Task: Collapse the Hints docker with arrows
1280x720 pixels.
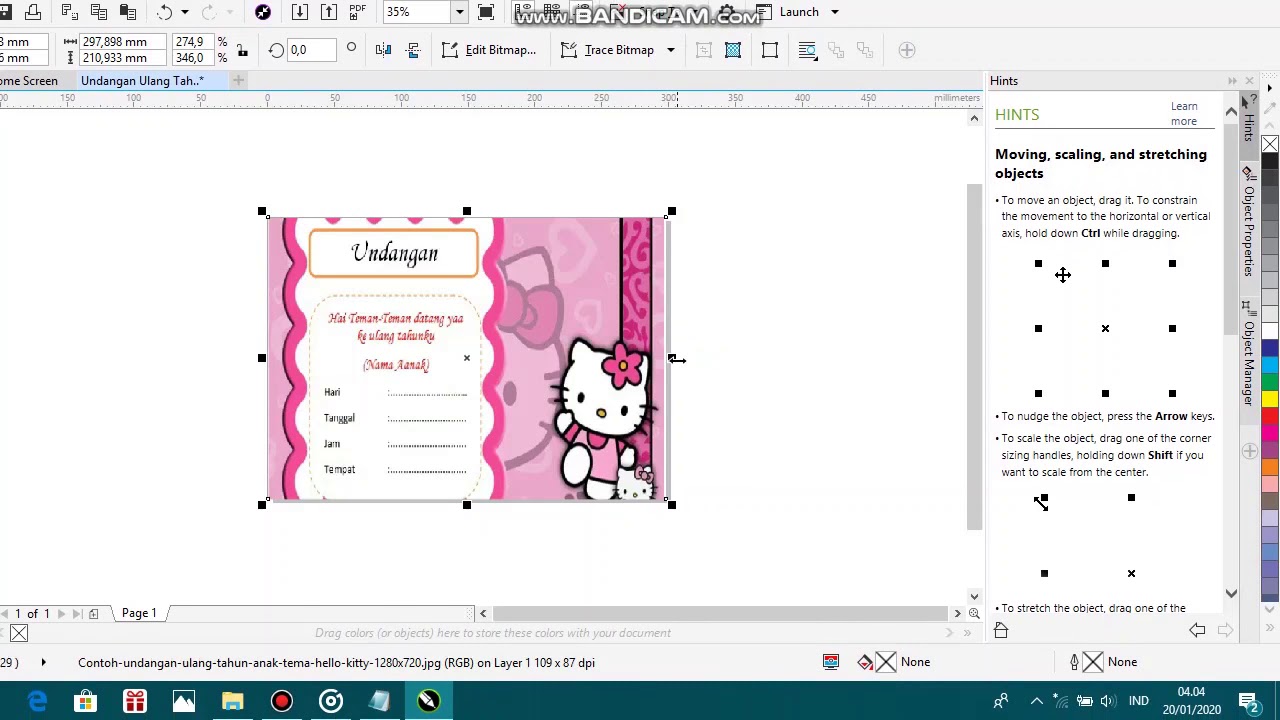Action: coord(1232,81)
